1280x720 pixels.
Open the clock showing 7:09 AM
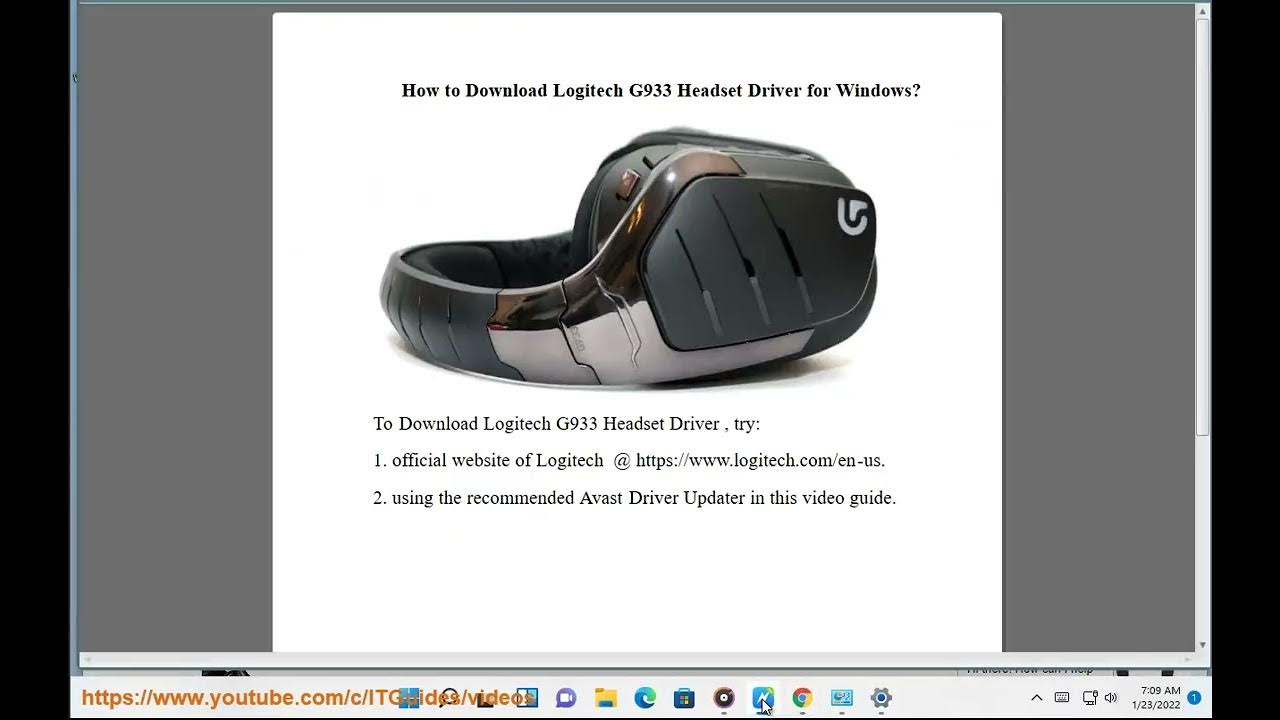[1160, 691]
